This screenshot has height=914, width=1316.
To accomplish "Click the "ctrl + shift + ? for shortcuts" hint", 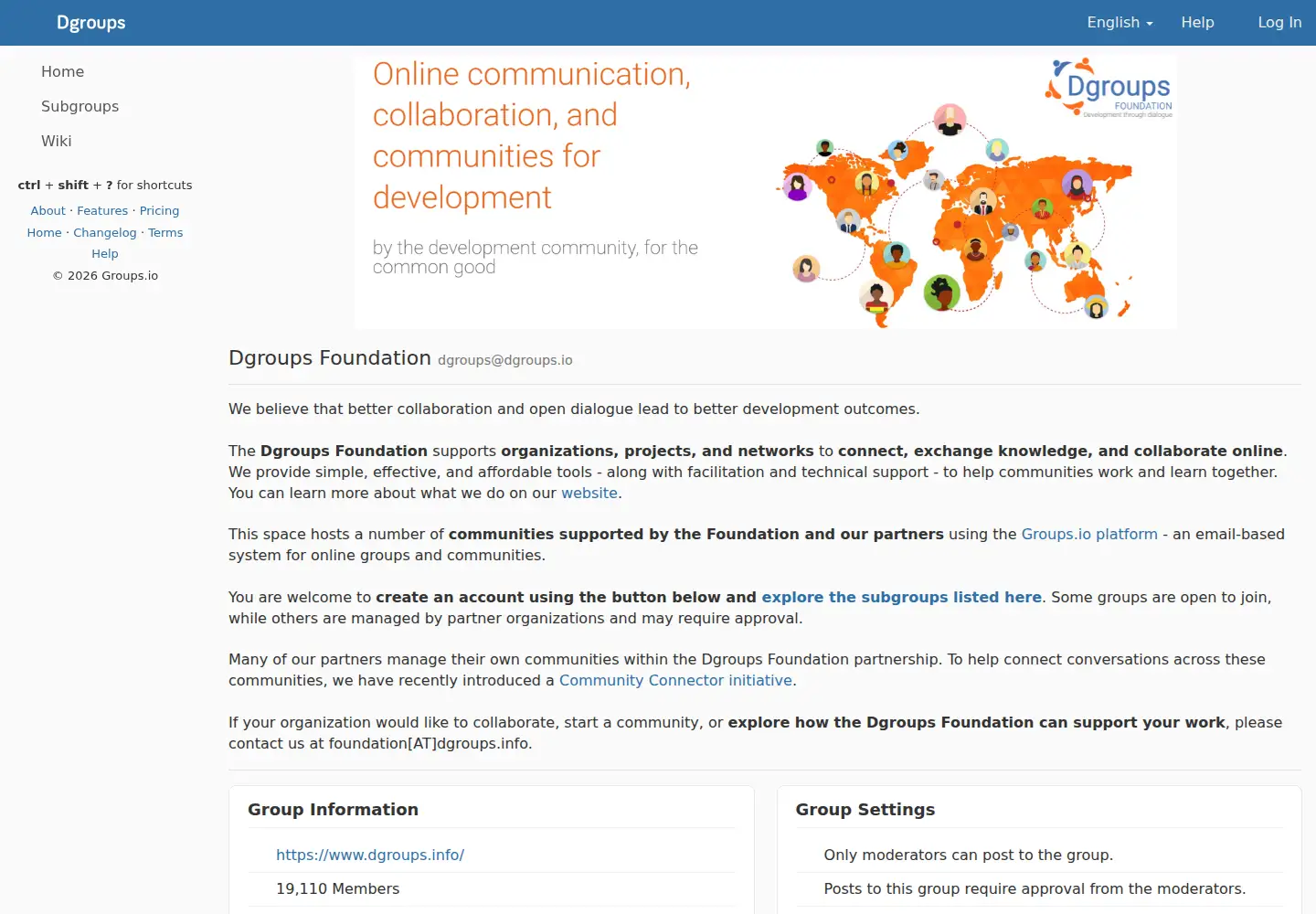I will pyautogui.click(x=105, y=185).
